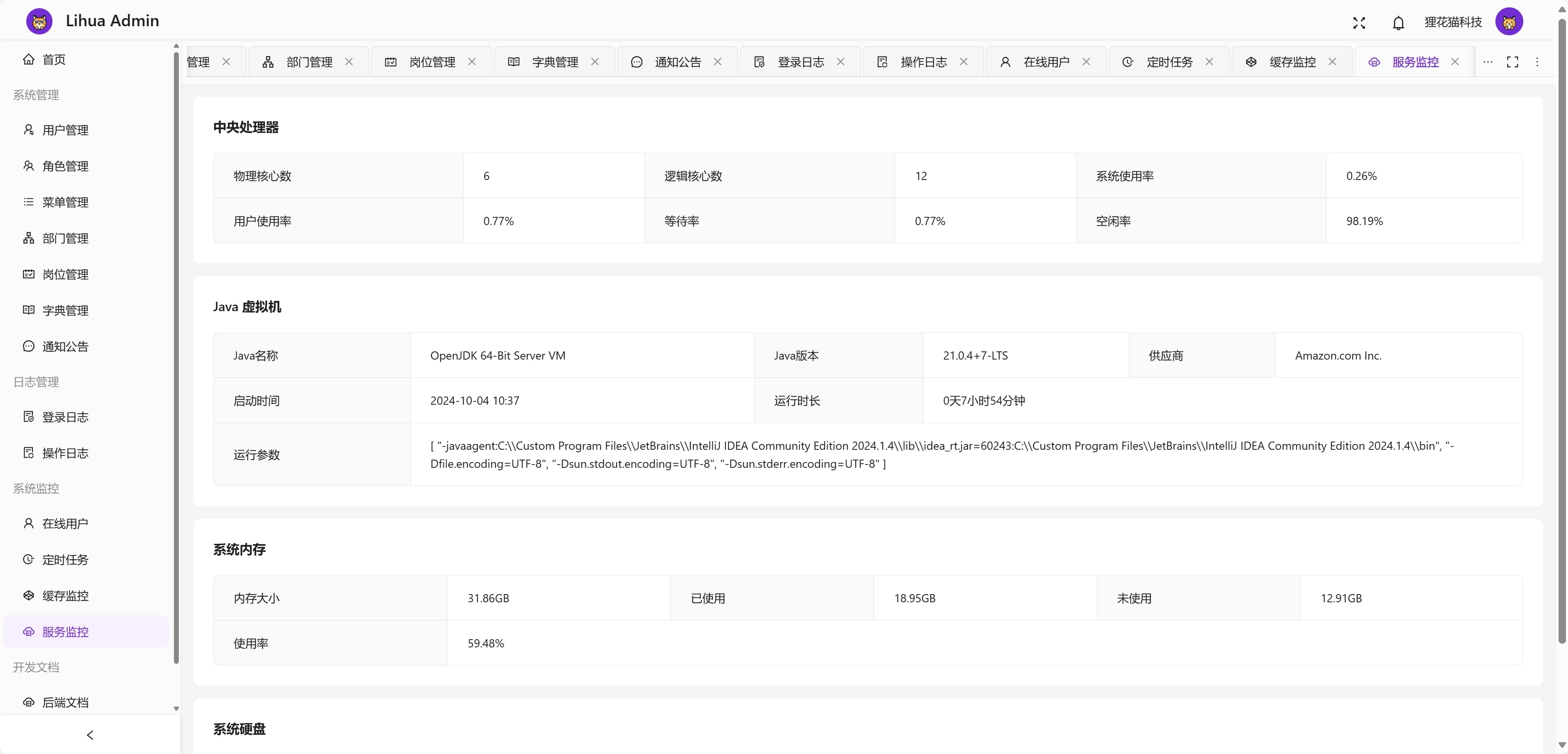Close the 部门管理 tab
Screen dimensions: 1568x754
click(349, 62)
